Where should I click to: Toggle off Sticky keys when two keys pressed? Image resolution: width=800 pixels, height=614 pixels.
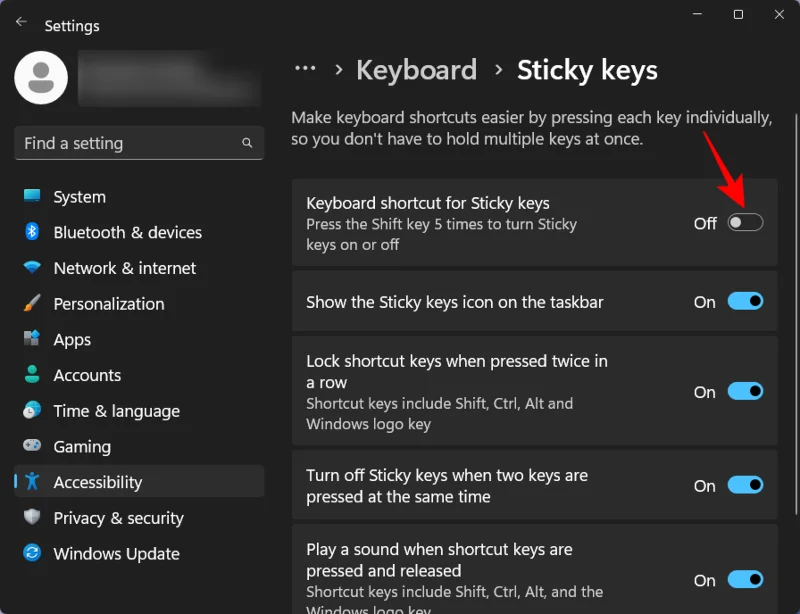coord(746,485)
